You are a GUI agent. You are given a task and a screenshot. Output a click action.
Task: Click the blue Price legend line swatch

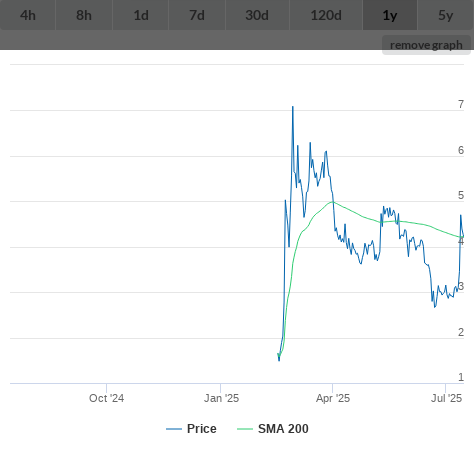point(174,429)
